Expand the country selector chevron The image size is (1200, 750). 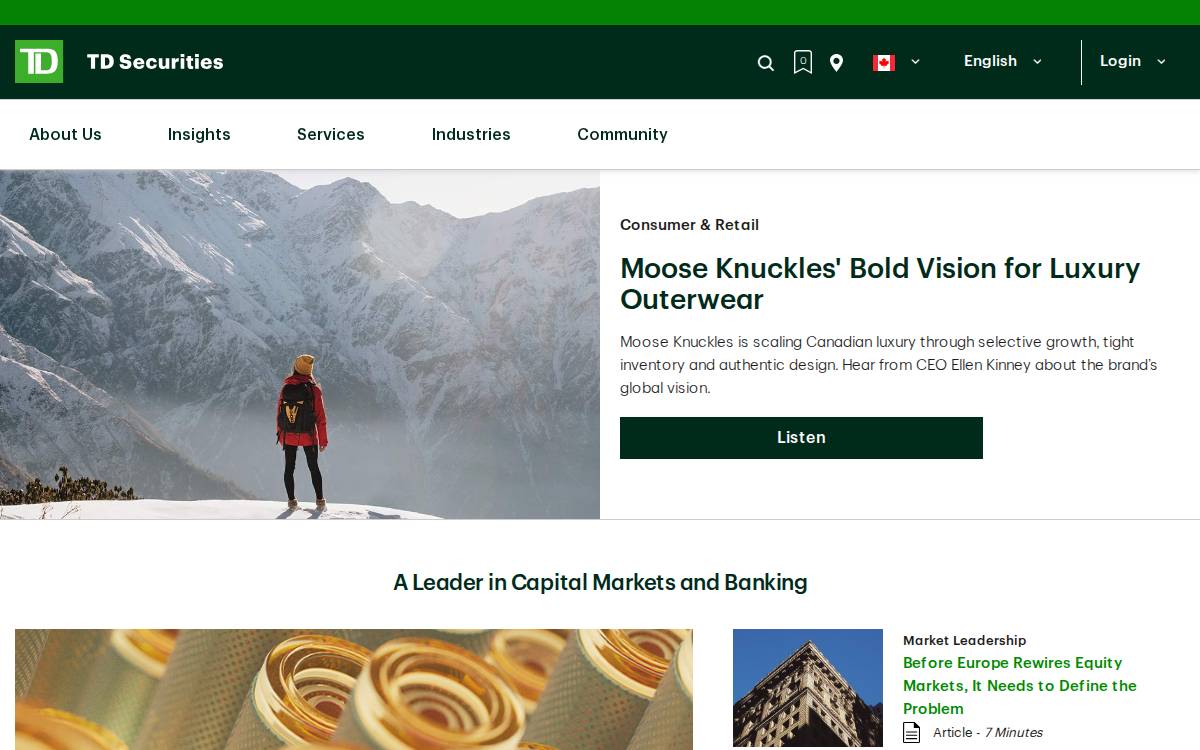915,62
